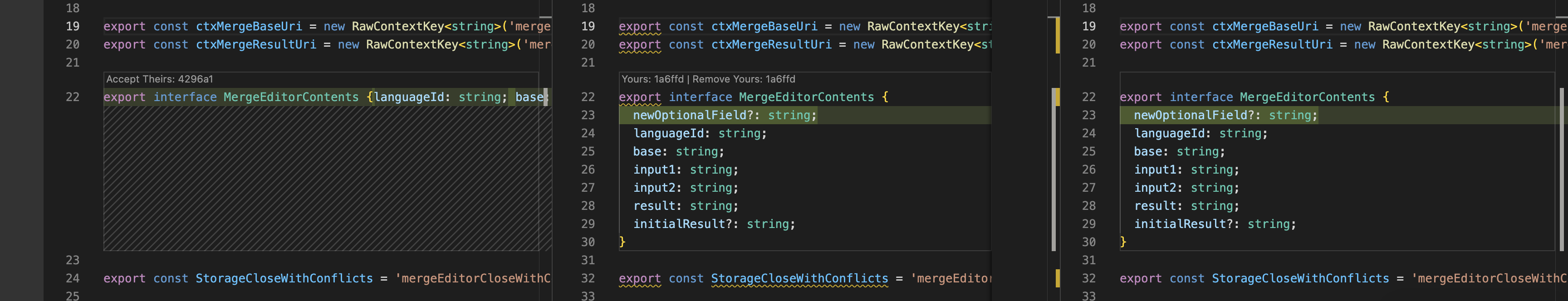Screen dimensions: 1568x301
Task: Click the yellow change marker beside line 32
Action: click(1057, 278)
